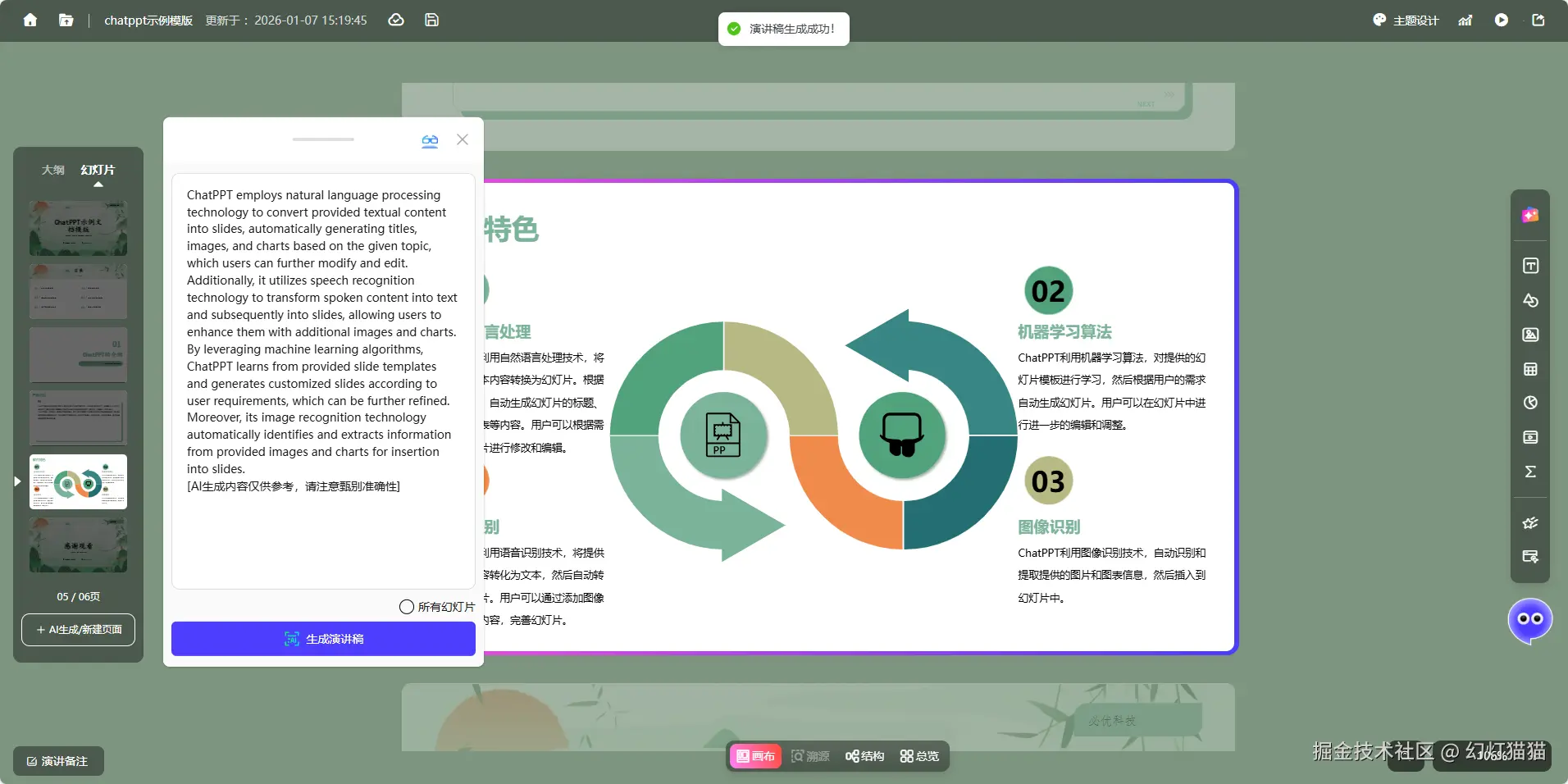Image resolution: width=1568 pixels, height=784 pixels.
Task: Switch to 总览 overview view
Action: pyautogui.click(x=919, y=756)
